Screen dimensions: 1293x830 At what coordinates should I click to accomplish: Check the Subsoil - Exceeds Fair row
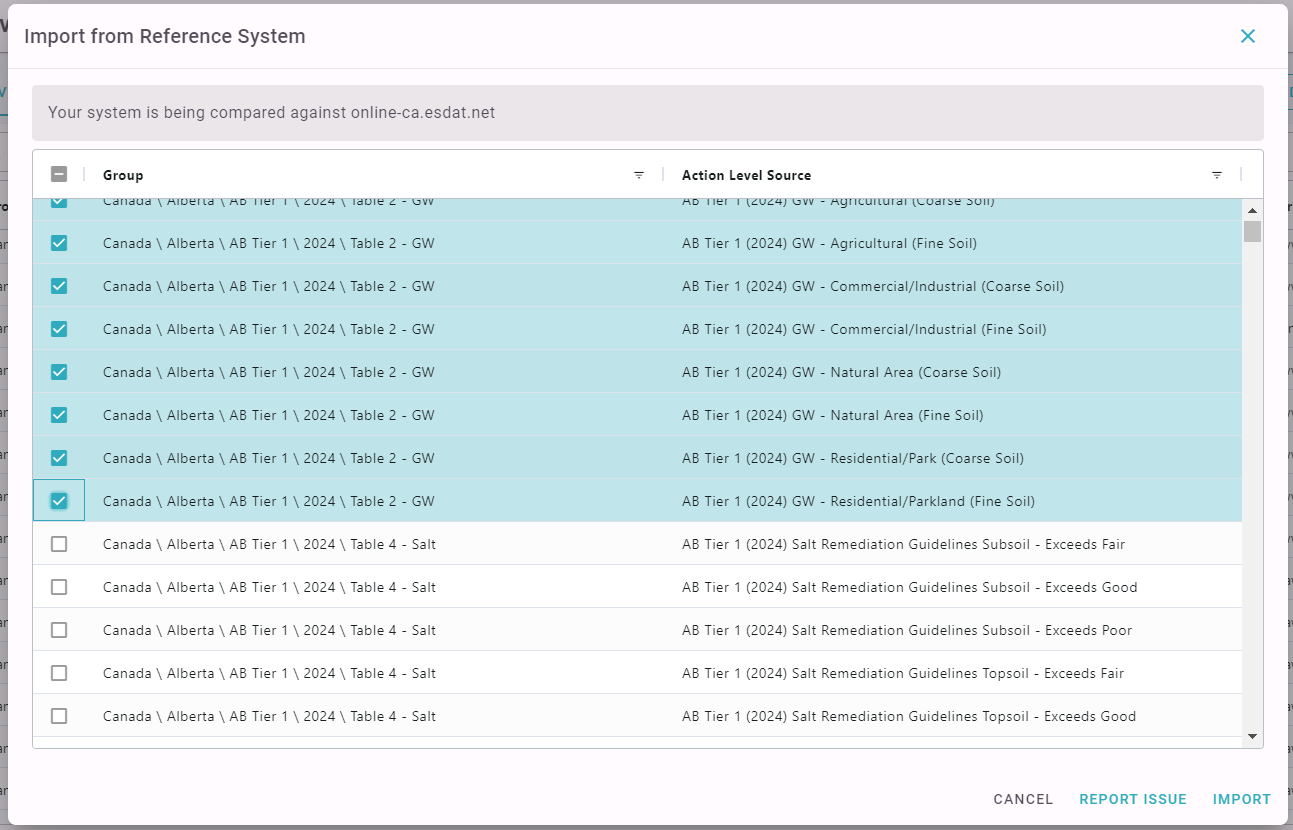[x=59, y=544]
